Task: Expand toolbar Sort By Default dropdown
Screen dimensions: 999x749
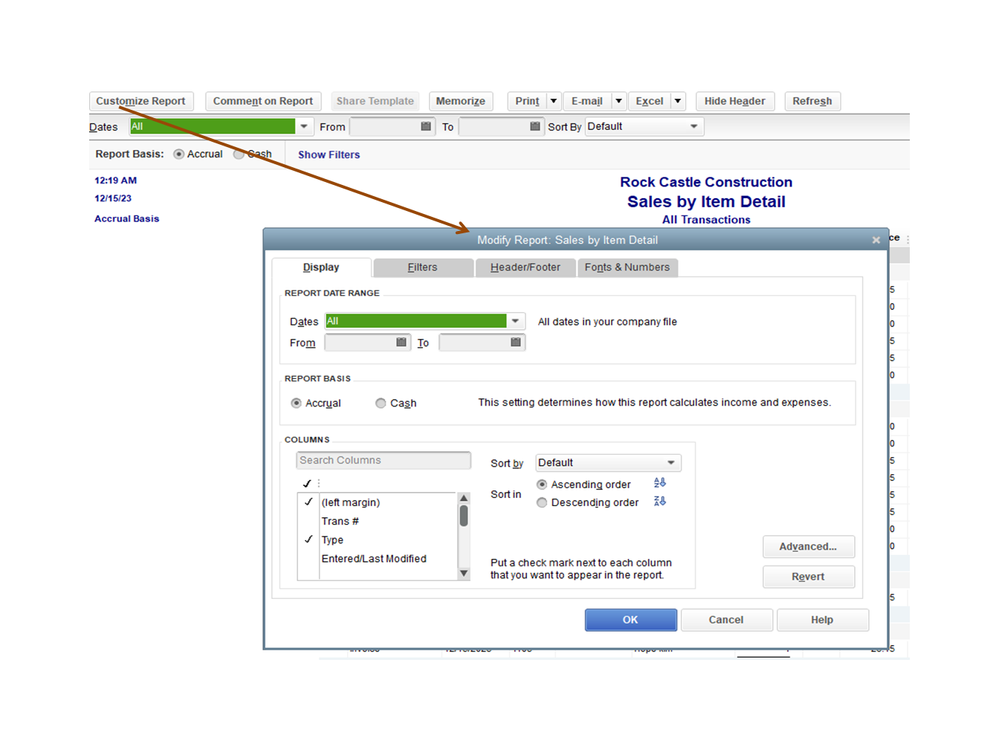Action: point(694,126)
